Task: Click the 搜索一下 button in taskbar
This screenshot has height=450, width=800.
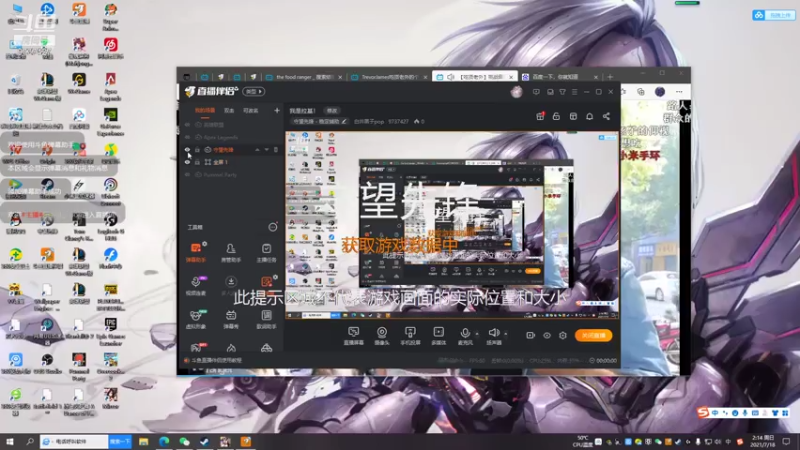Action: coord(120,441)
